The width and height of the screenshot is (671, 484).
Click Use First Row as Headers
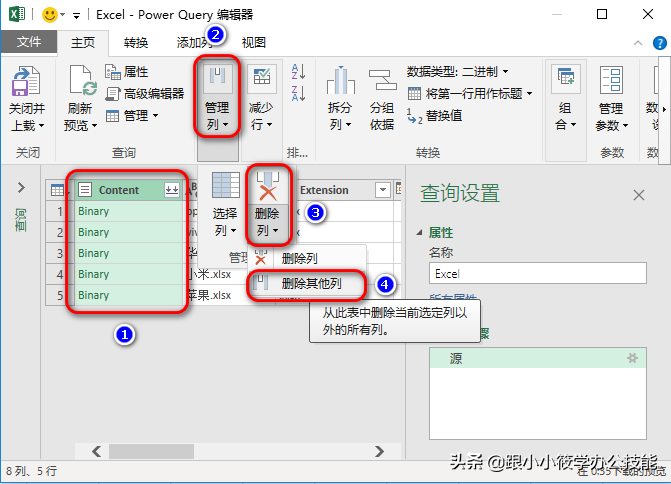466,93
